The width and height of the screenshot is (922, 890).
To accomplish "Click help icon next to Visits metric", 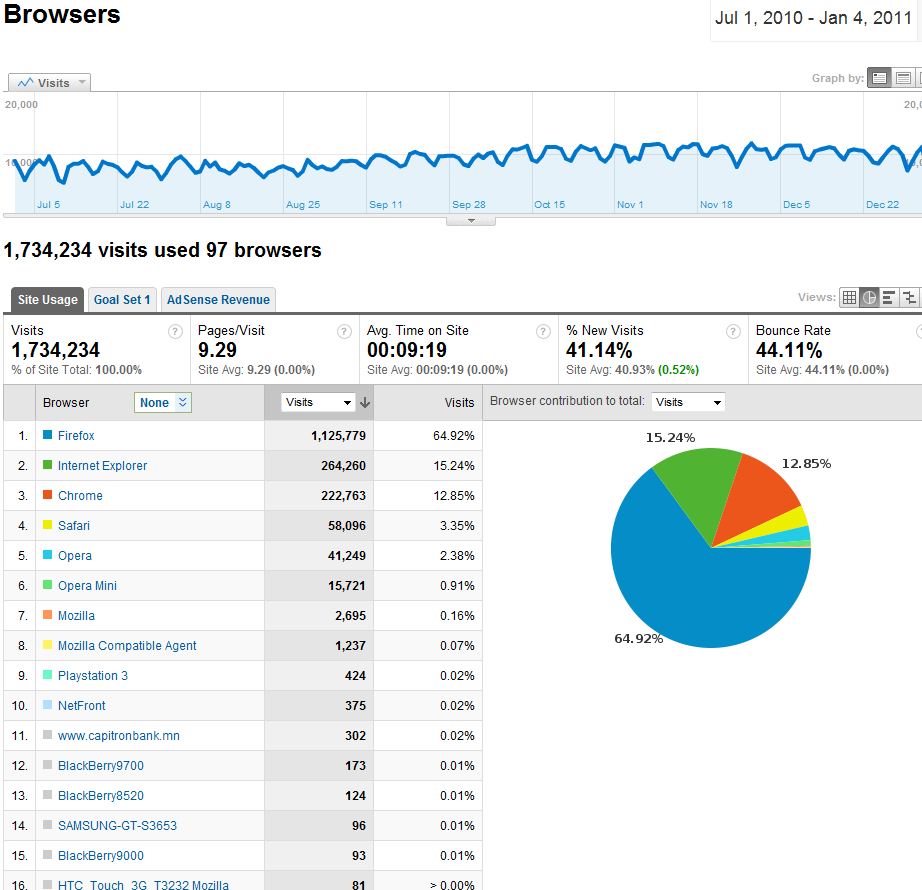I will (175, 331).
